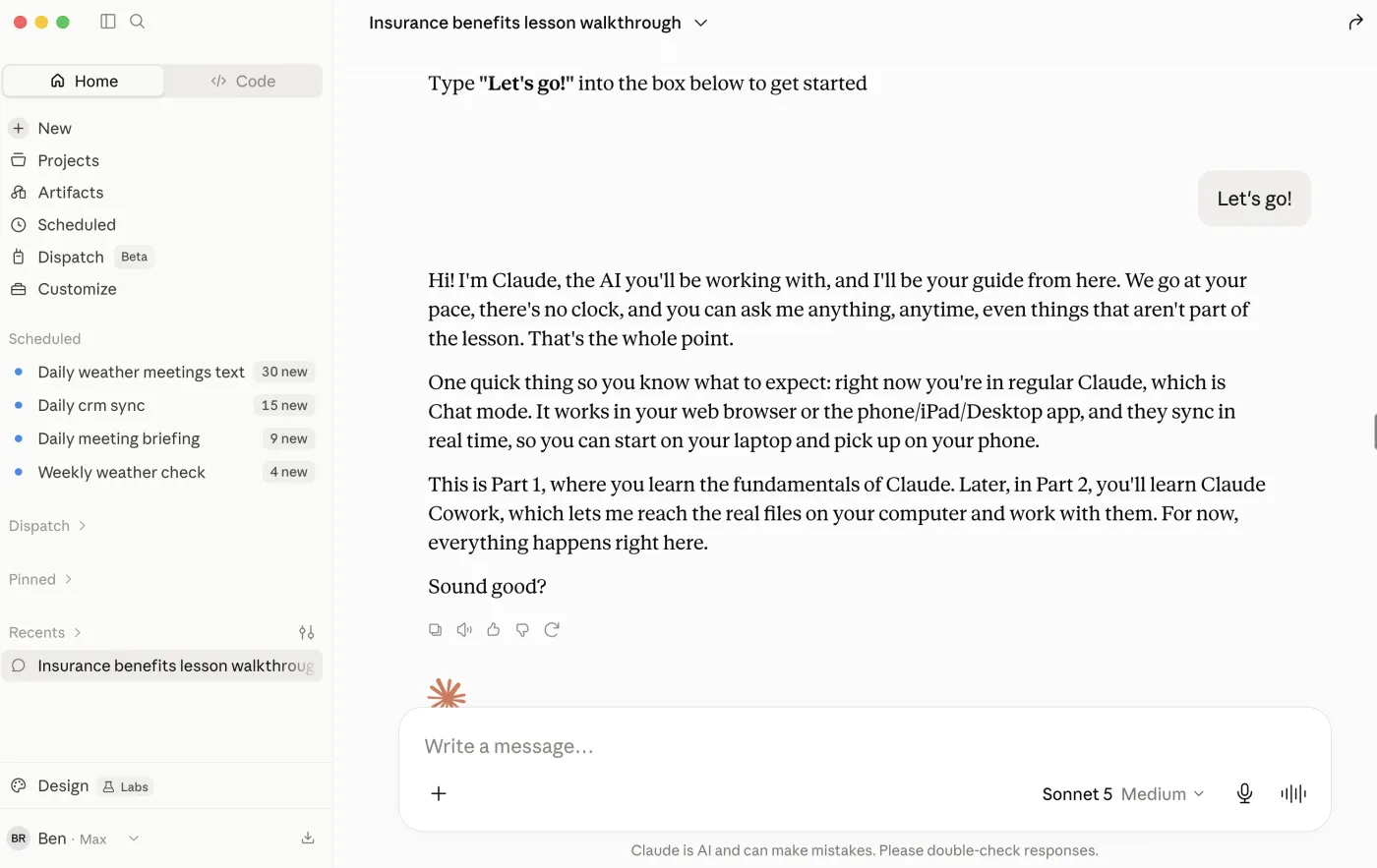Click the "9 new" badge
The height and width of the screenshot is (868, 1377).
(x=288, y=439)
